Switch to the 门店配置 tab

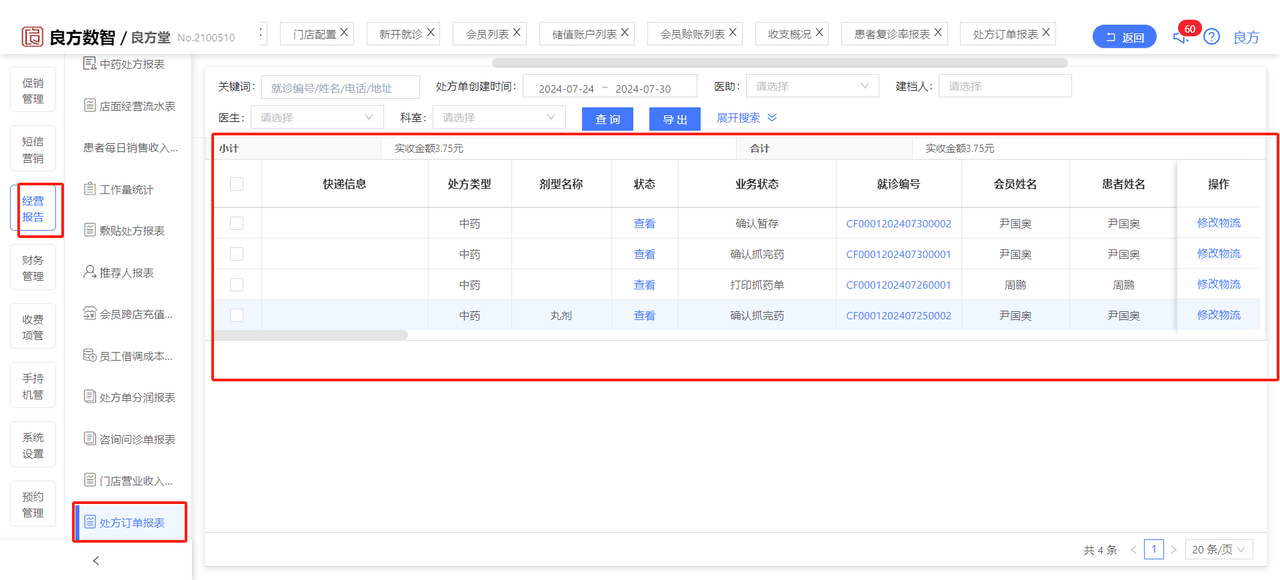pyautogui.click(x=314, y=34)
